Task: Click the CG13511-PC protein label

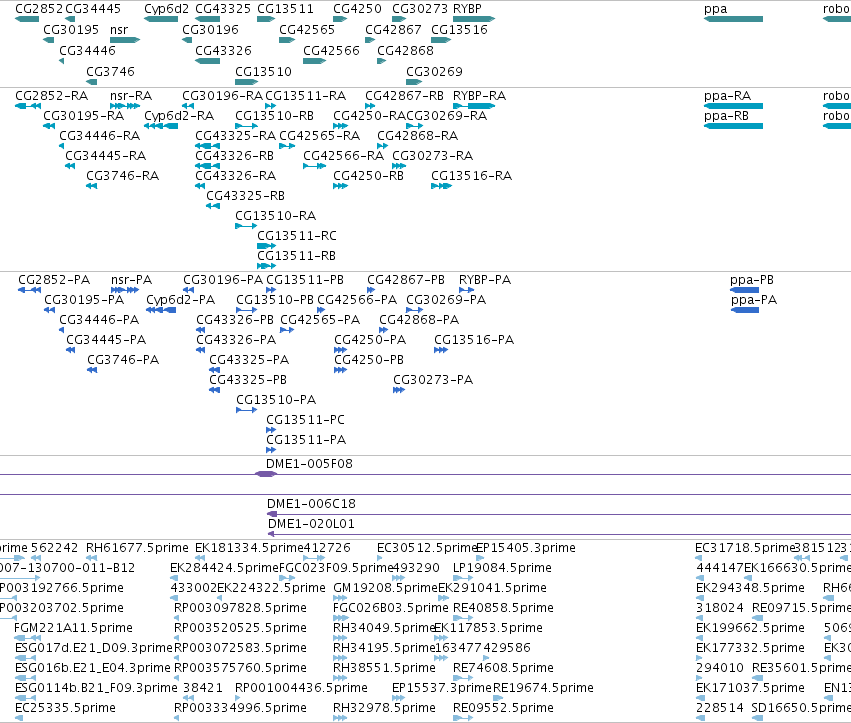Action: click(305, 420)
